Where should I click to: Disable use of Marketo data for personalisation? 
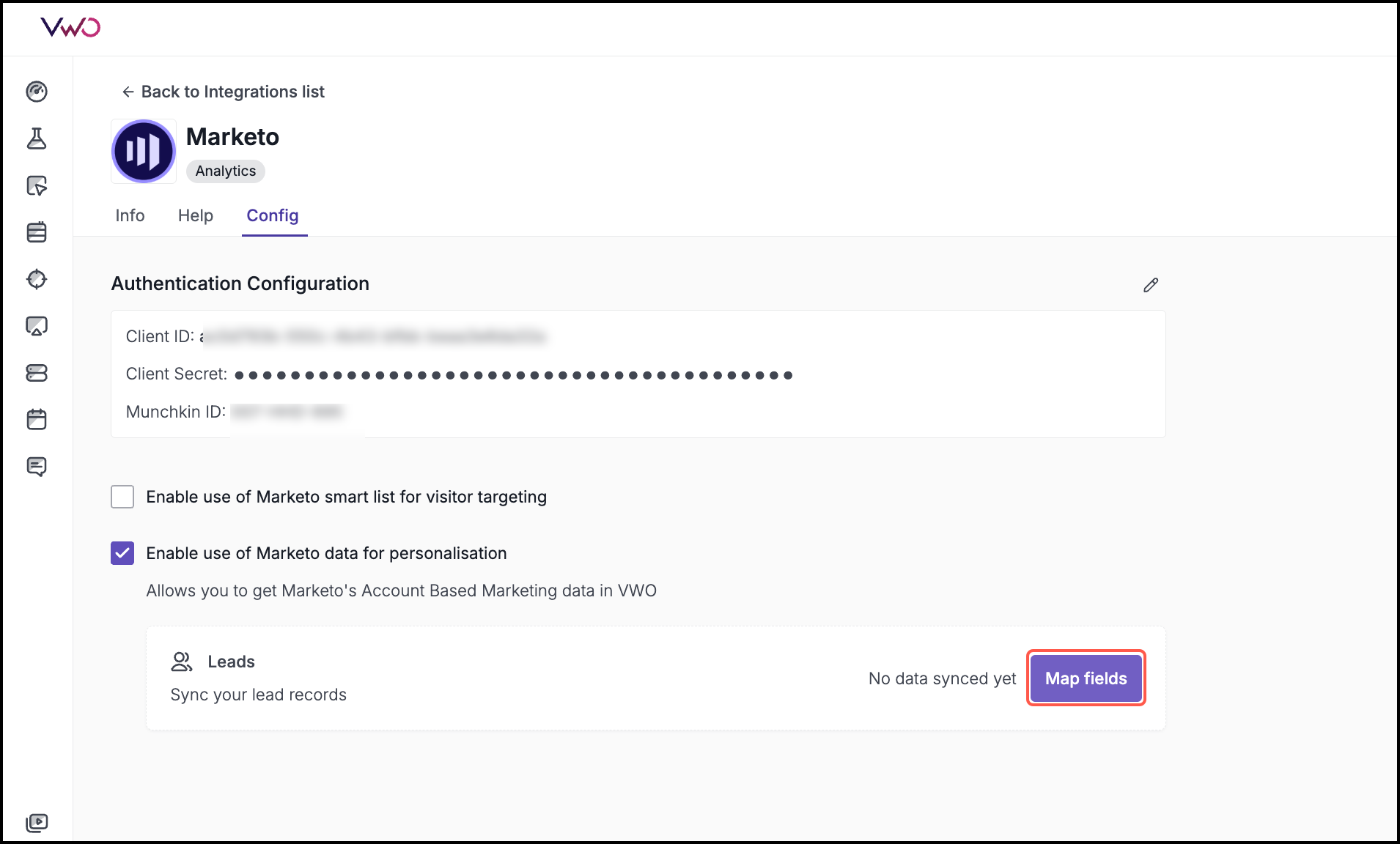(122, 553)
